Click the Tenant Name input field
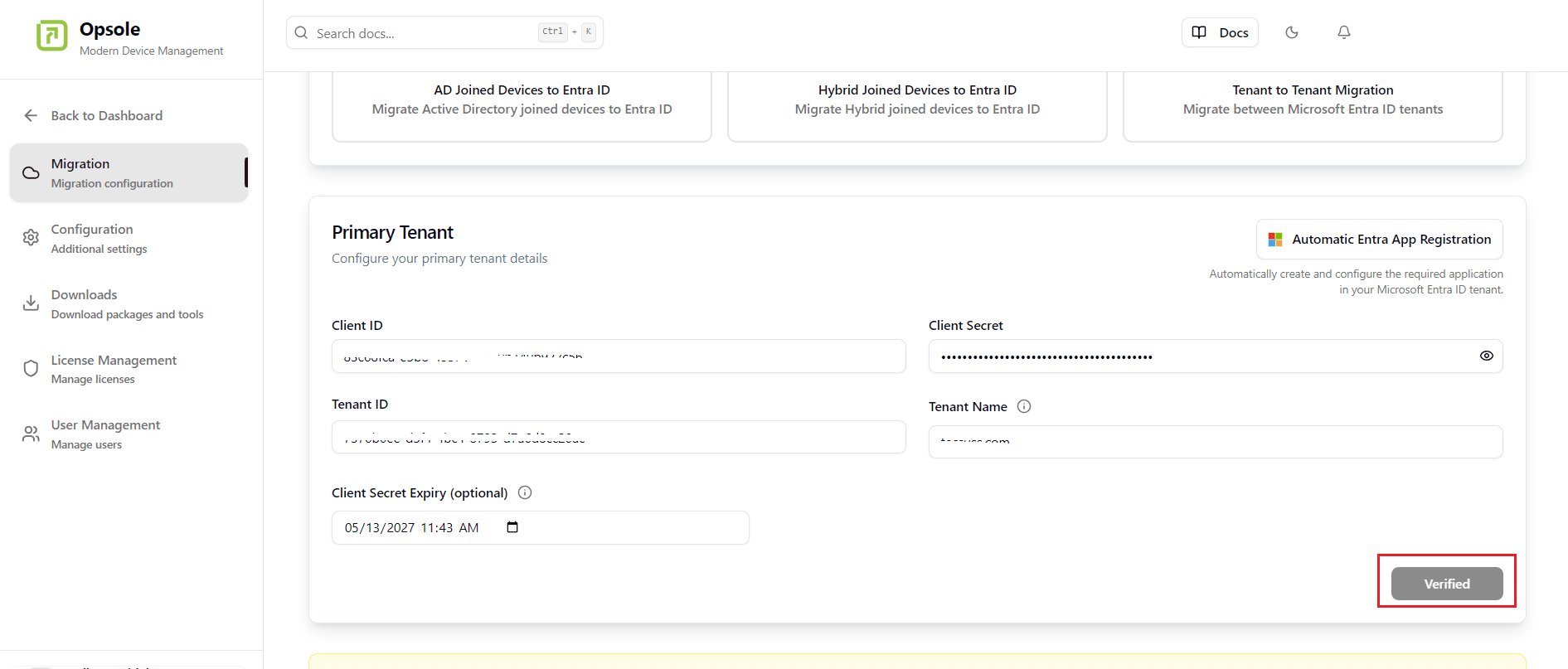 pyautogui.click(x=1216, y=442)
